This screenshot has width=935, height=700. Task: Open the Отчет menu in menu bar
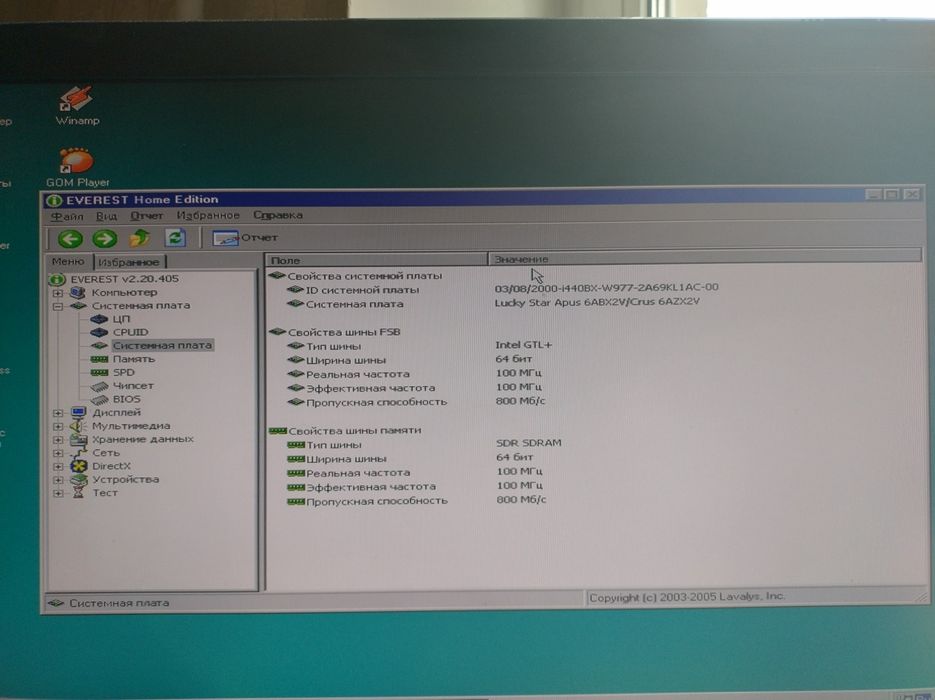pos(146,215)
